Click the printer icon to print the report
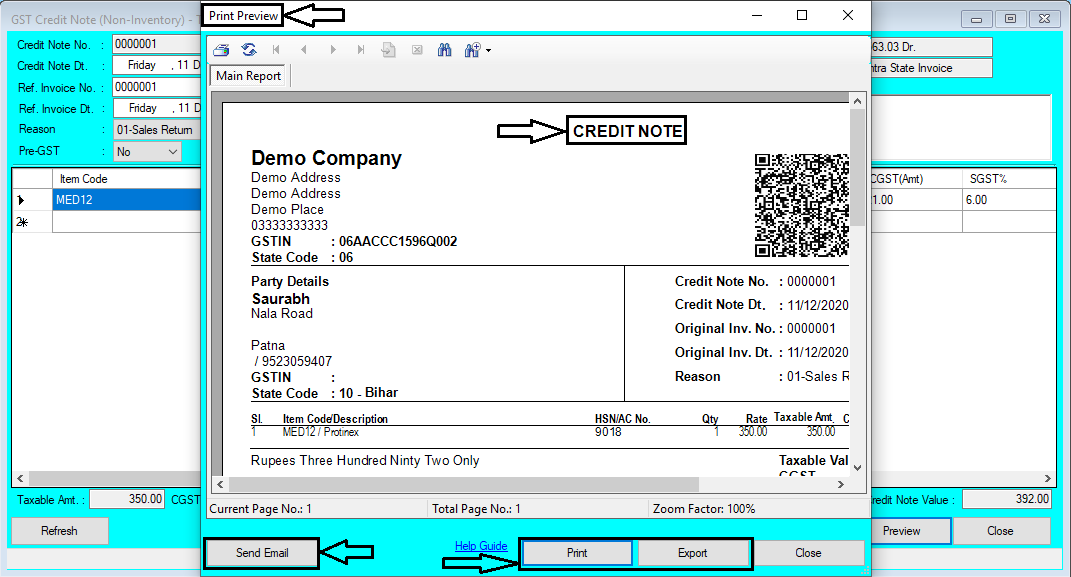The height and width of the screenshot is (577, 1071). [x=221, y=49]
